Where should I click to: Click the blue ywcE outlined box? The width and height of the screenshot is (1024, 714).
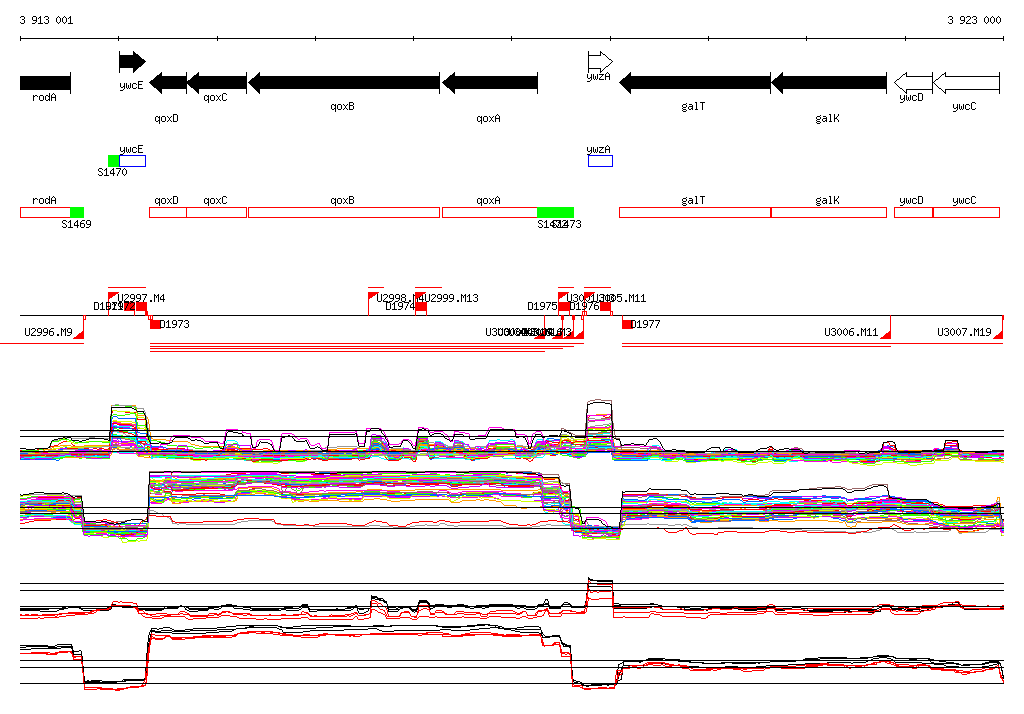tap(133, 161)
